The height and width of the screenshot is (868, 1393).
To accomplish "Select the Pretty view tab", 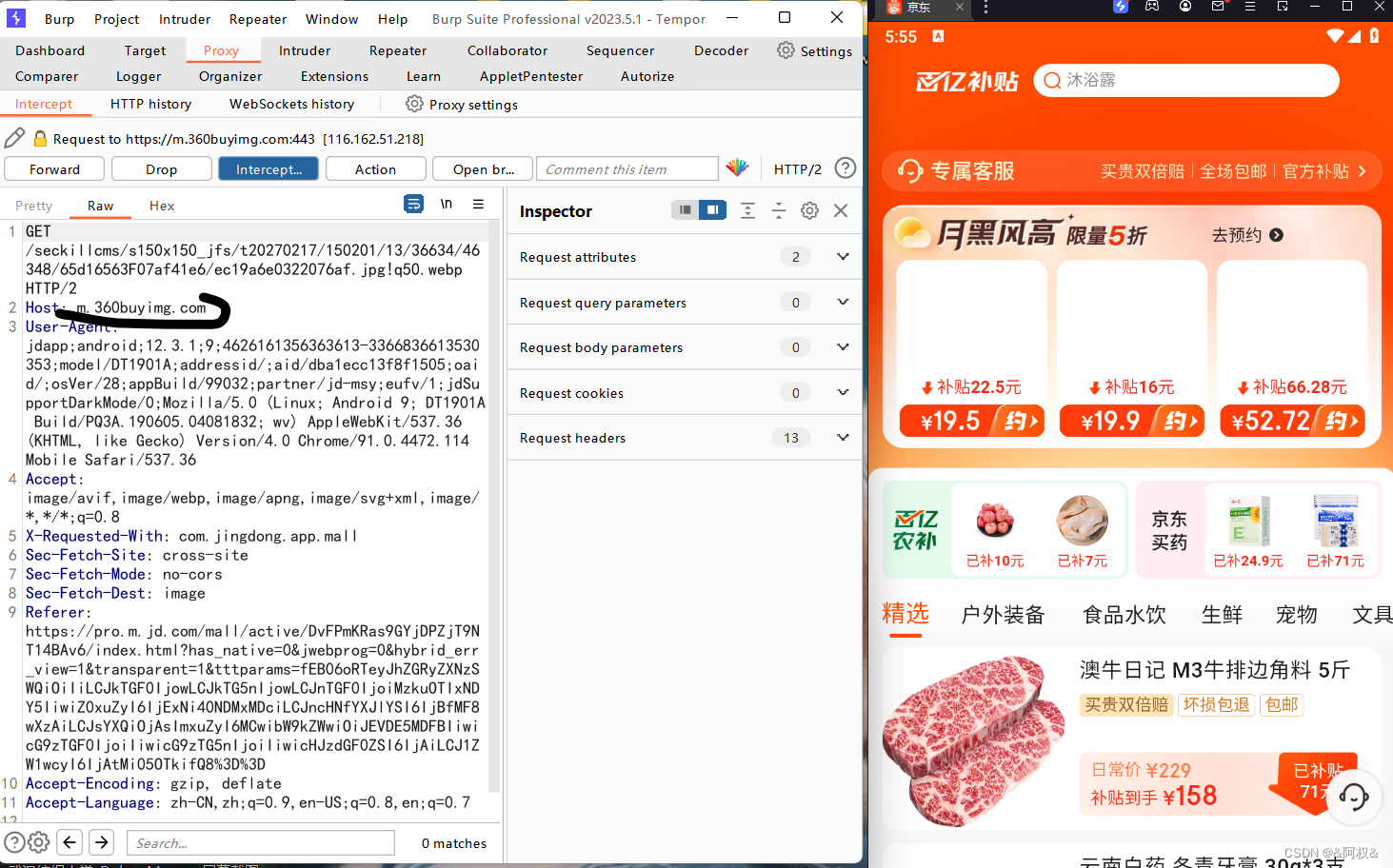I will [x=33, y=206].
